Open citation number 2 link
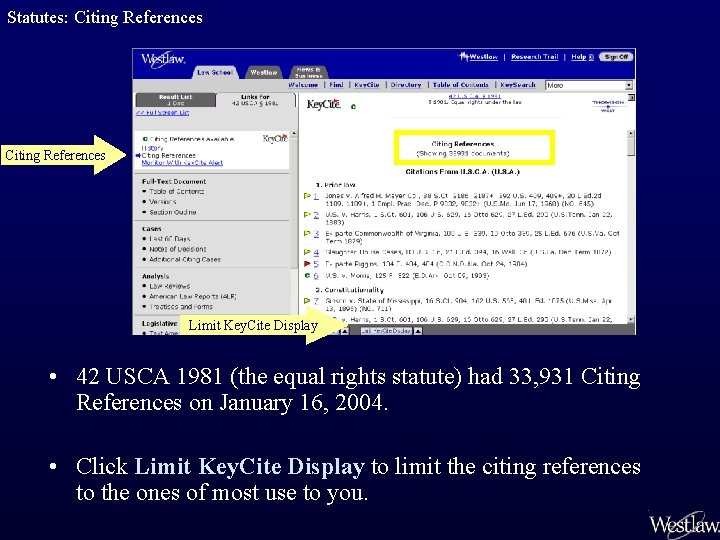 316,214
